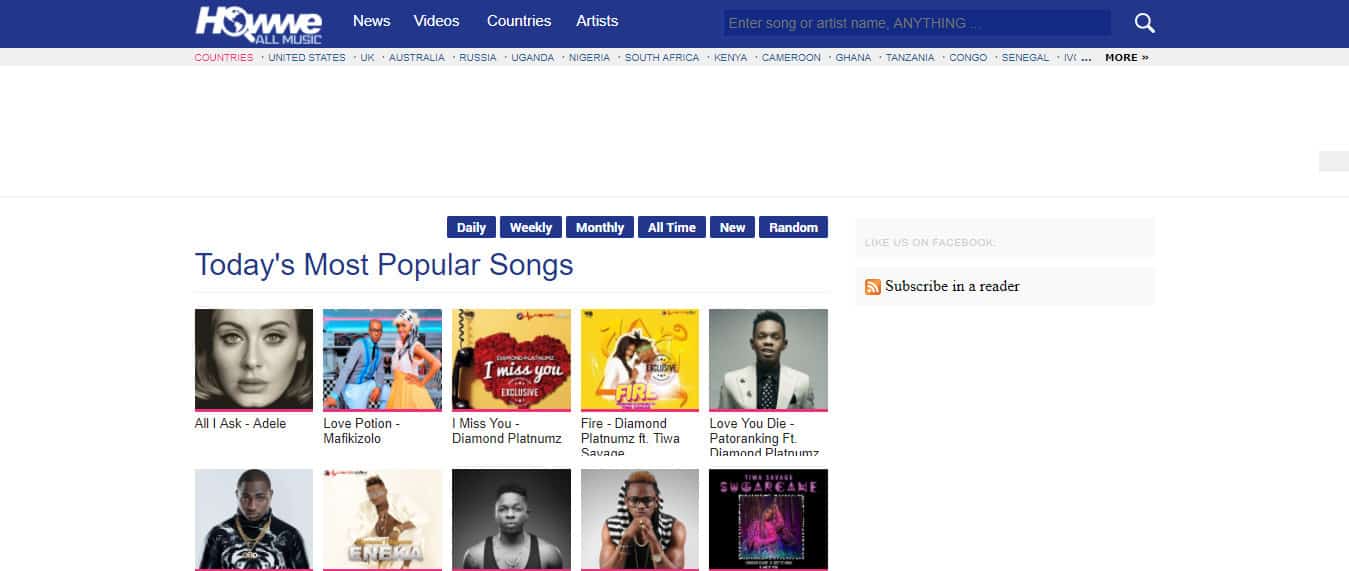Viewport: 1349px width, 571px height.
Task: Focus the song or artist search field
Action: (917, 23)
